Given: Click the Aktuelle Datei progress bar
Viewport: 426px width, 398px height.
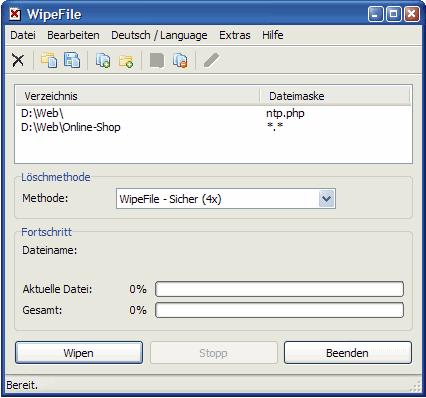Looking at the screenshot, I should pyautogui.click(x=279, y=289).
